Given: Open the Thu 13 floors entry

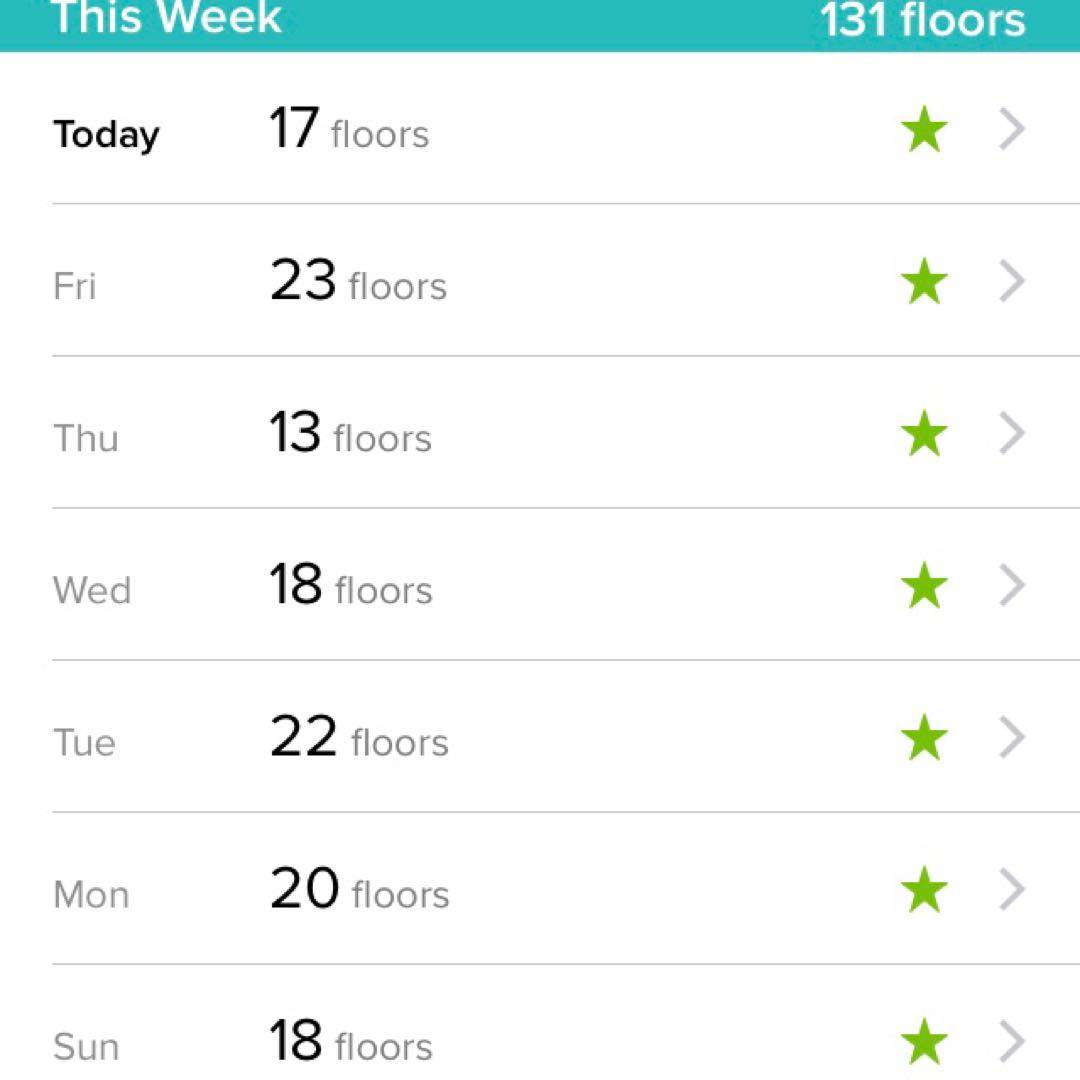Looking at the screenshot, I should (x=349, y=435).
